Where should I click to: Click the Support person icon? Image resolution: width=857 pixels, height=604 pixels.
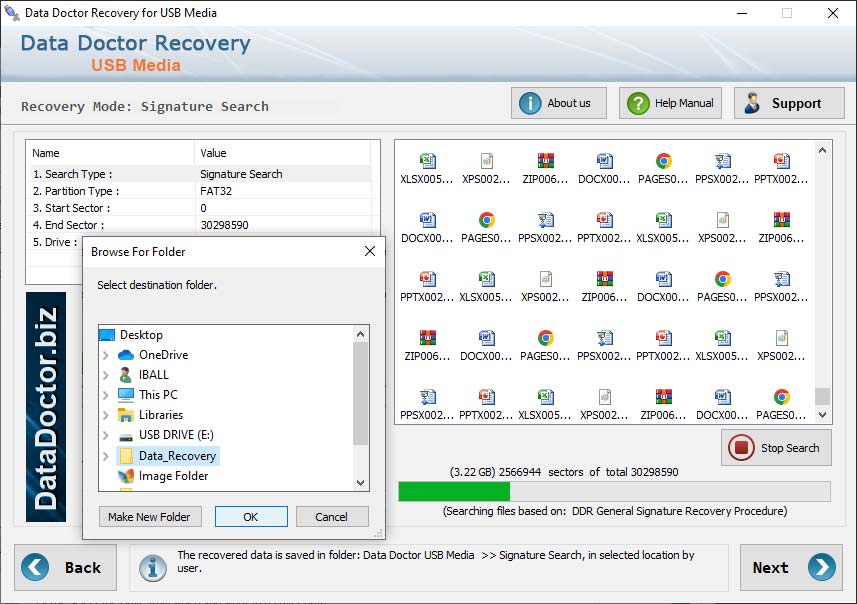pos(753,103)
